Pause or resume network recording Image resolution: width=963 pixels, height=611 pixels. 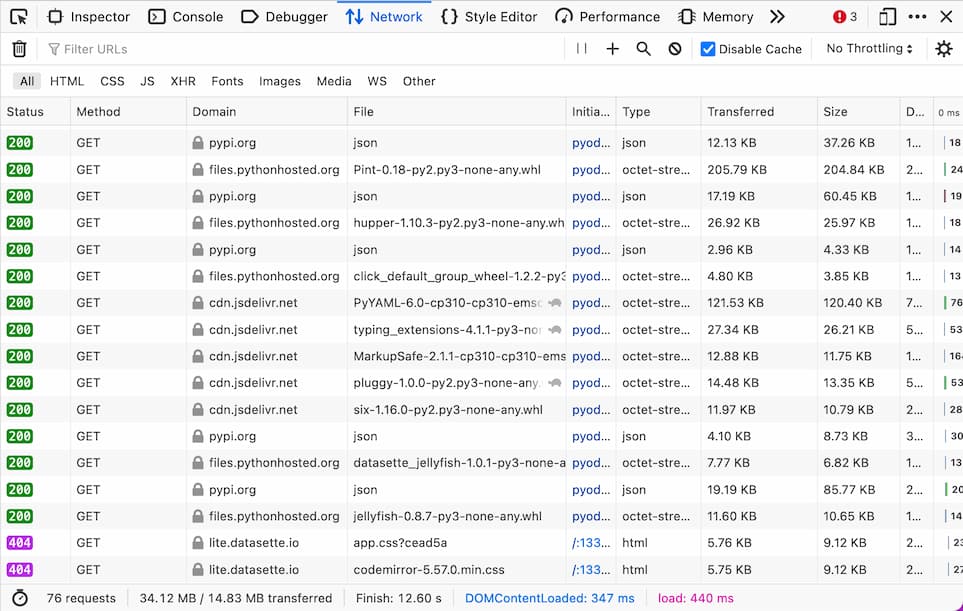coord(582,49)
